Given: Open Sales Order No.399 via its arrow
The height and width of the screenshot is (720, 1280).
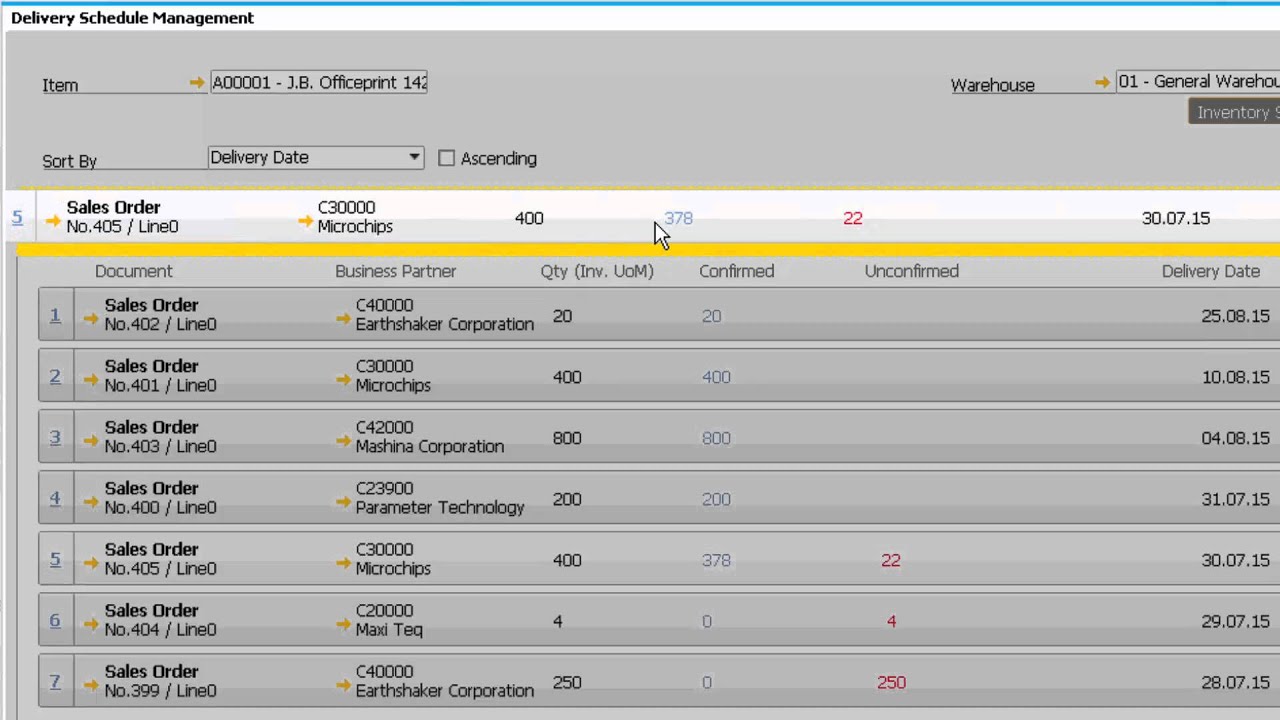Looking at the screenshot, I should (x=91, y=685).
